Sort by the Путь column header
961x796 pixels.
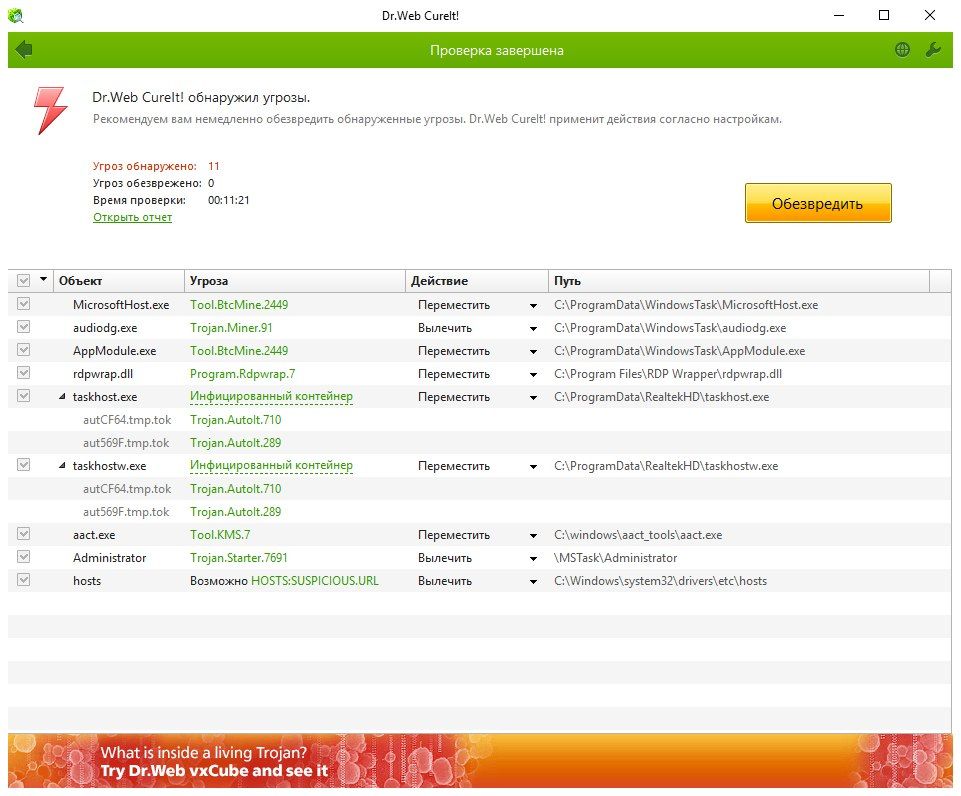pyautogui.click(x=739, y=281)
